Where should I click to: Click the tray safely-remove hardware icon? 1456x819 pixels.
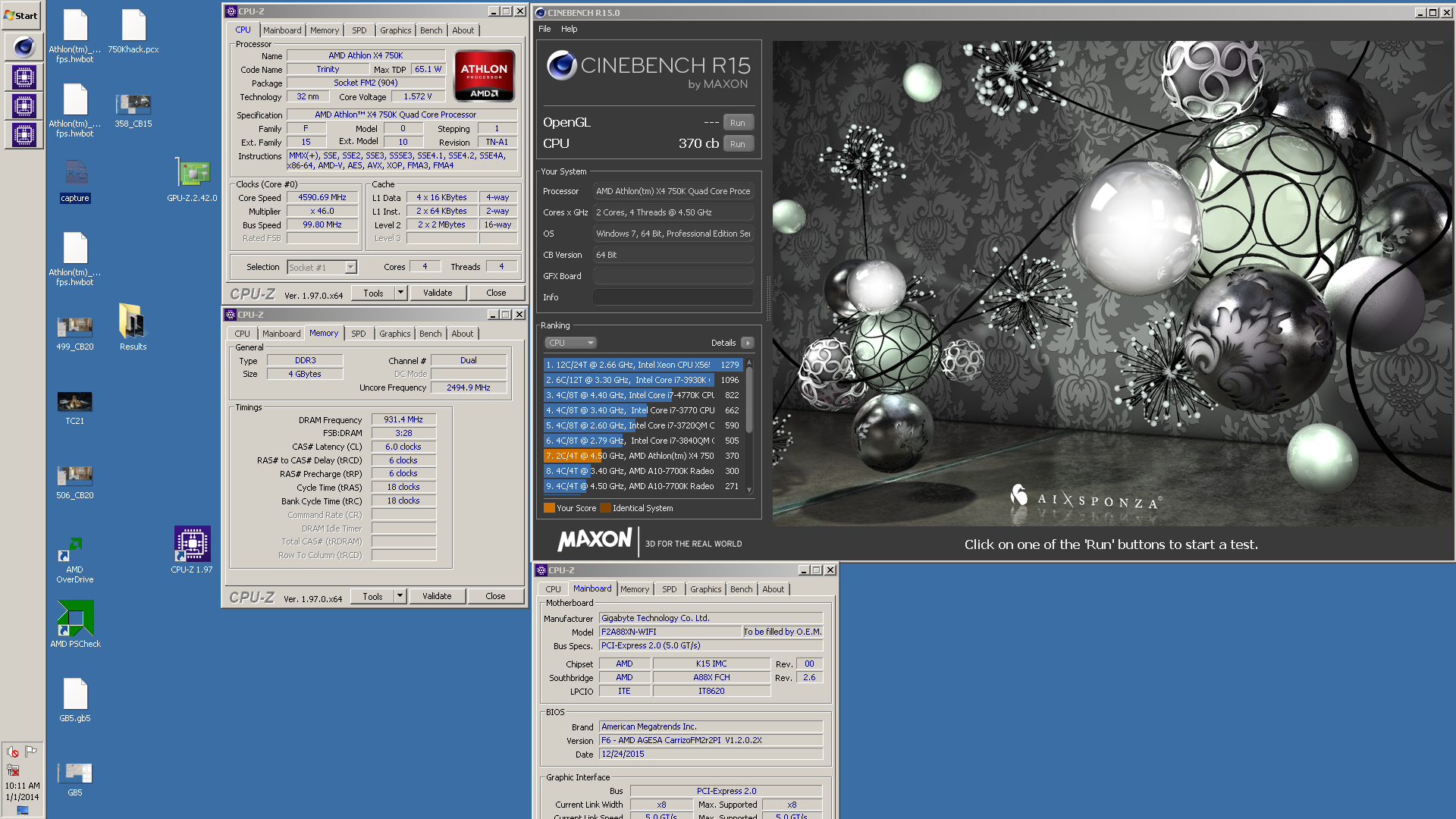[13, 770]
